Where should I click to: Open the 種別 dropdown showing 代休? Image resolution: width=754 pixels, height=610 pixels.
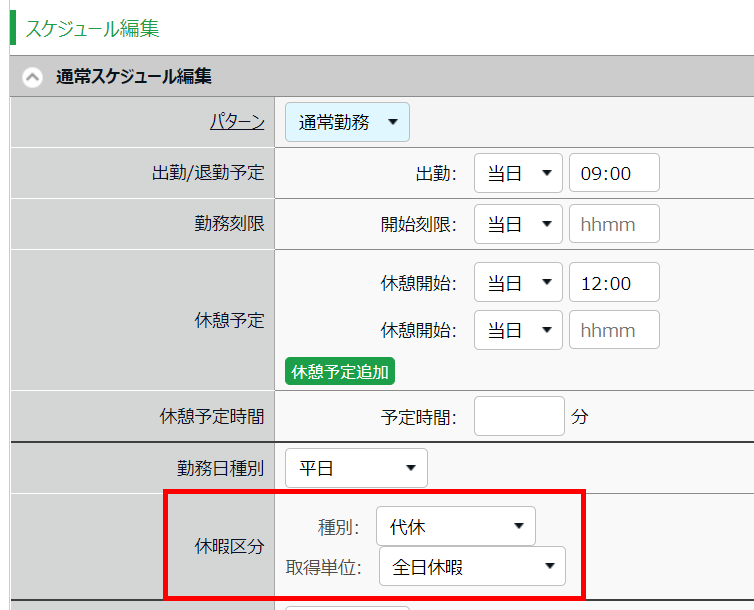455,526
